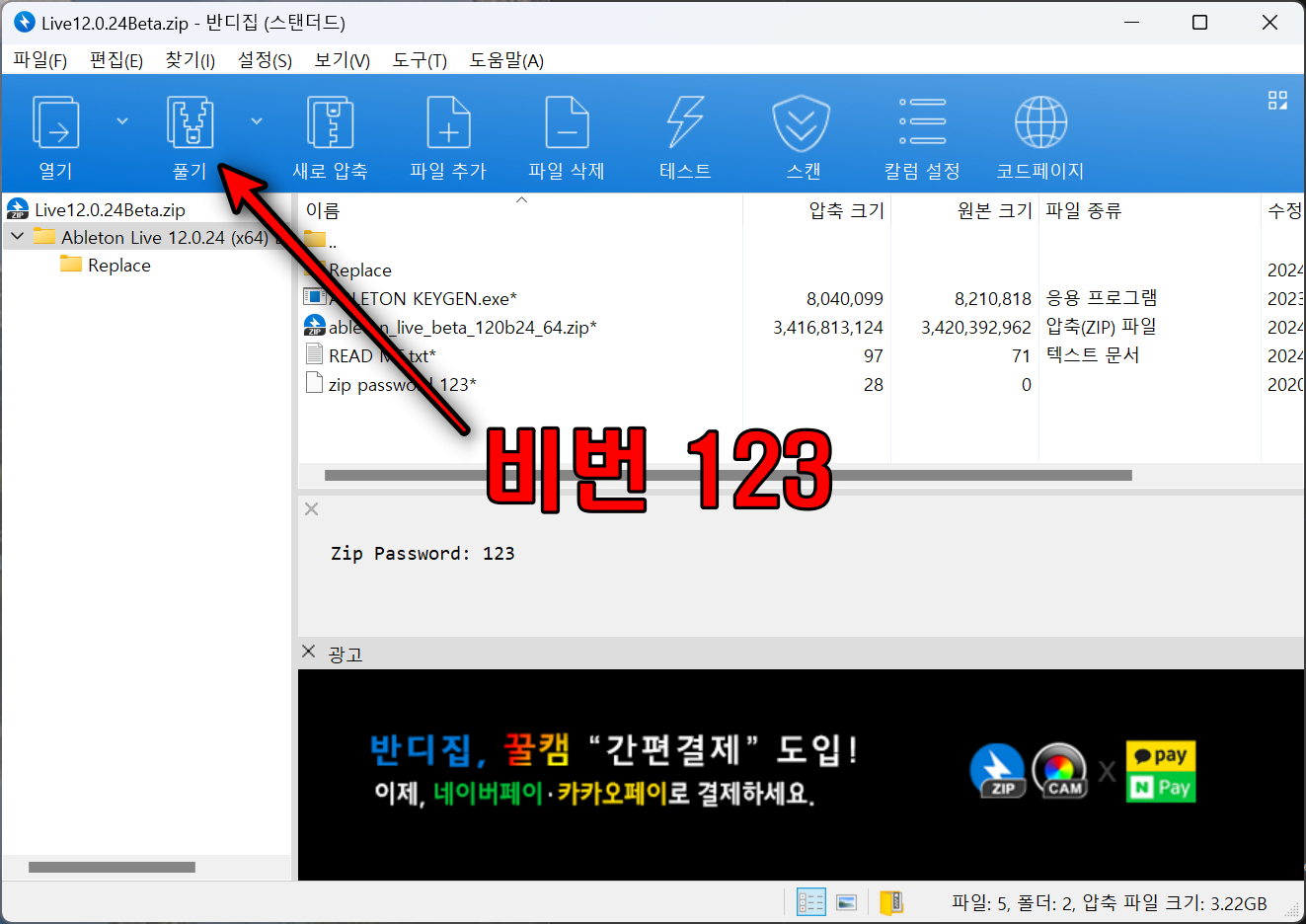The image size is (1306, 924).
Task: Open the 파일(F) menu
Action: (x=39, y=60)
